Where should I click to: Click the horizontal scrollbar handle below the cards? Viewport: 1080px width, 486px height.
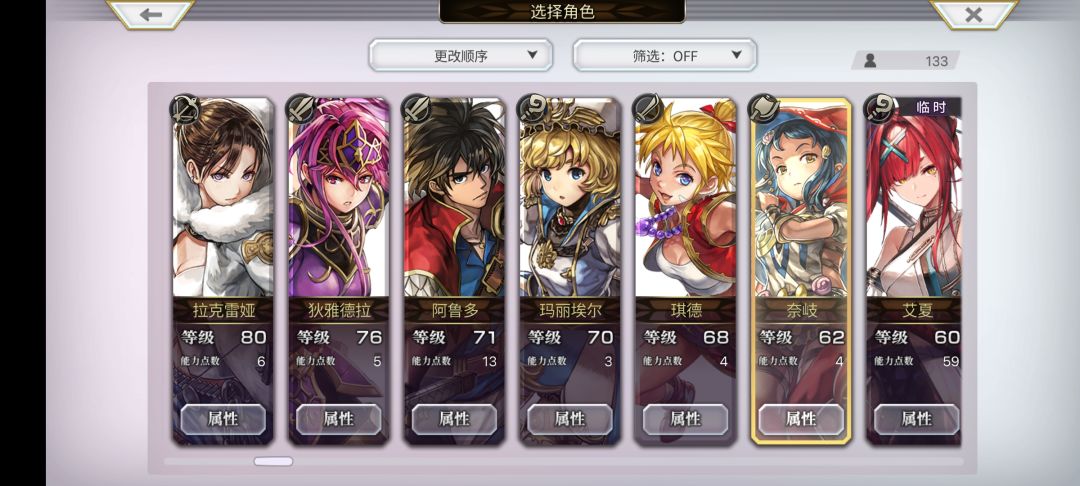pos(273,461)
